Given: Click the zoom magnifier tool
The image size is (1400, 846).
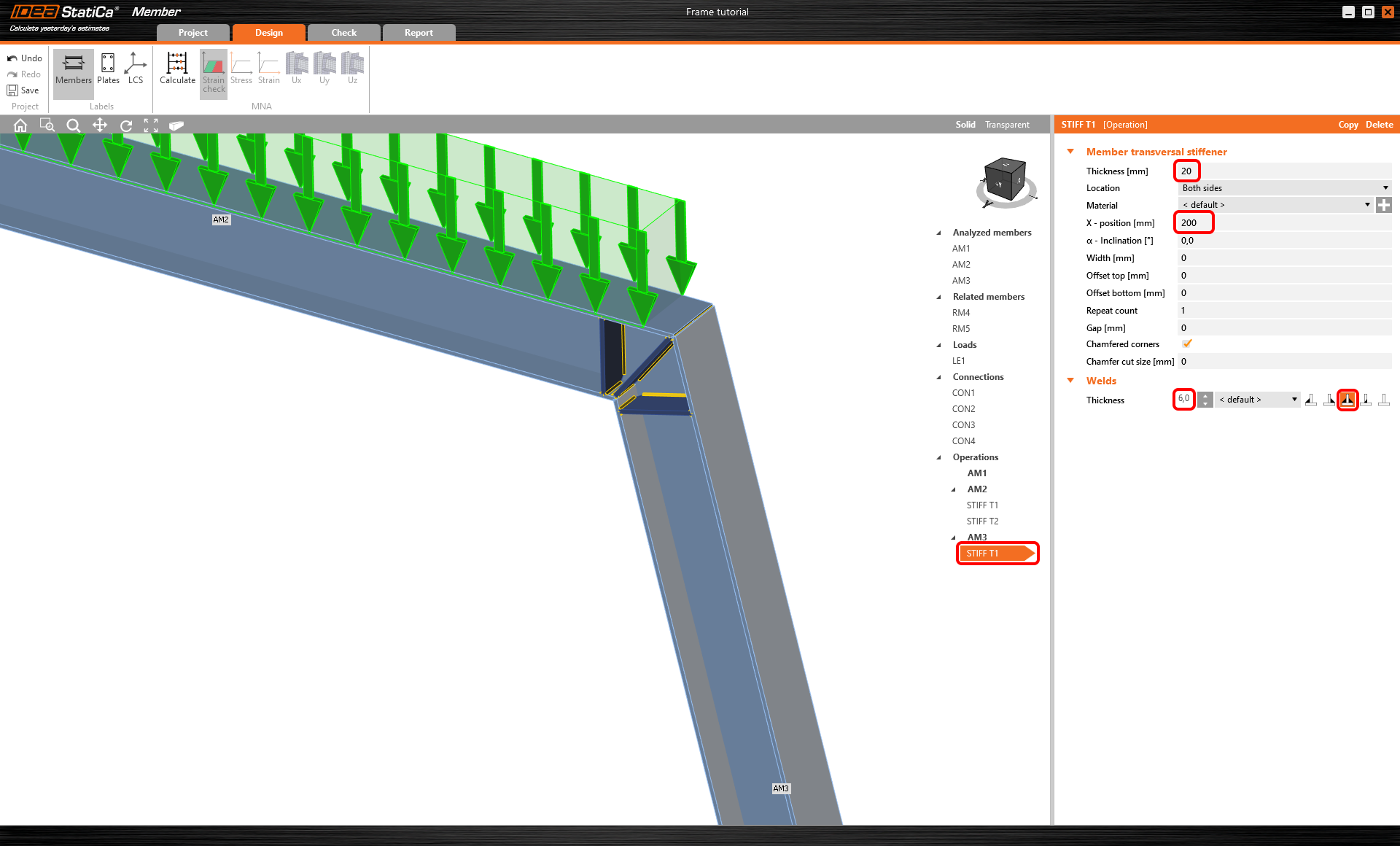Looking at the screenshot, I should 73,125.
